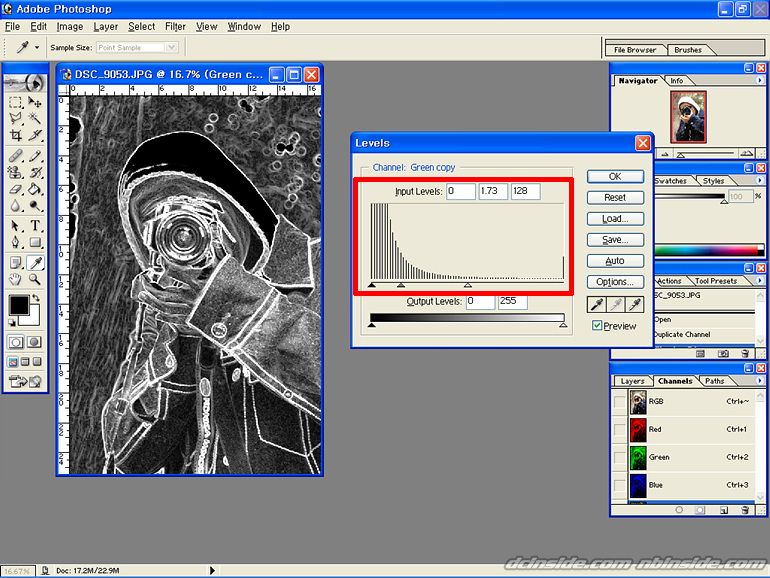Viewport: 770px width, 578px height.
Task: Reset to default foreground/background colors
Action: click(12, 322)
